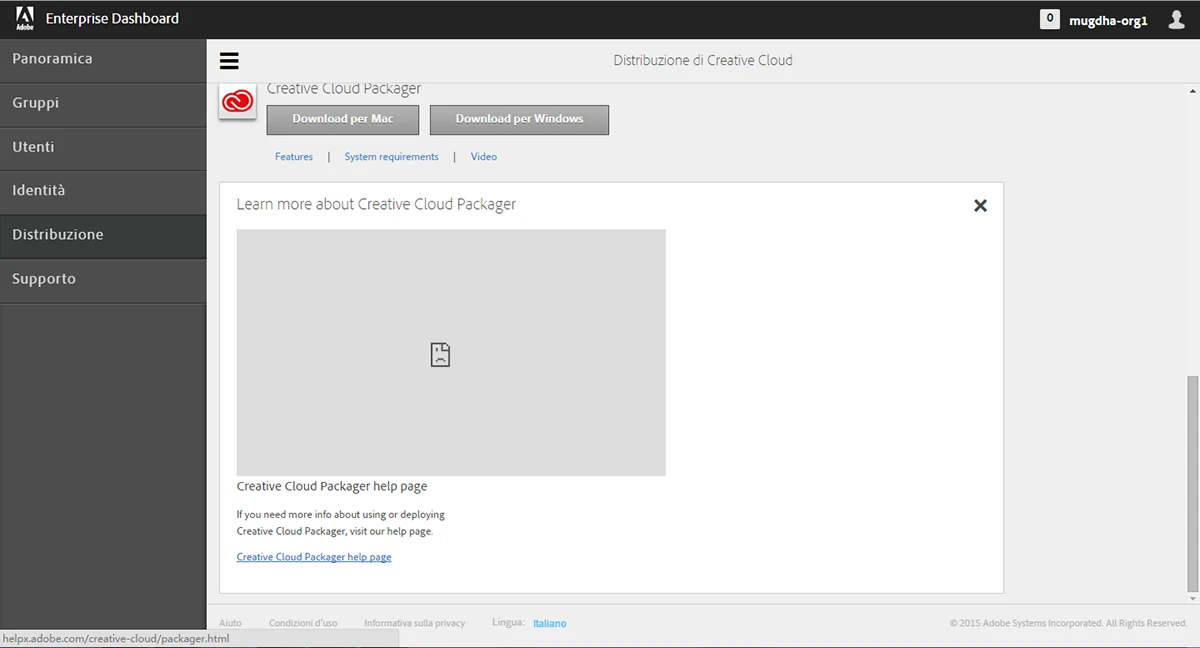Go to Gruppi section
The height and width of the screenshot is (648, 1200).
tap(103, 103)
